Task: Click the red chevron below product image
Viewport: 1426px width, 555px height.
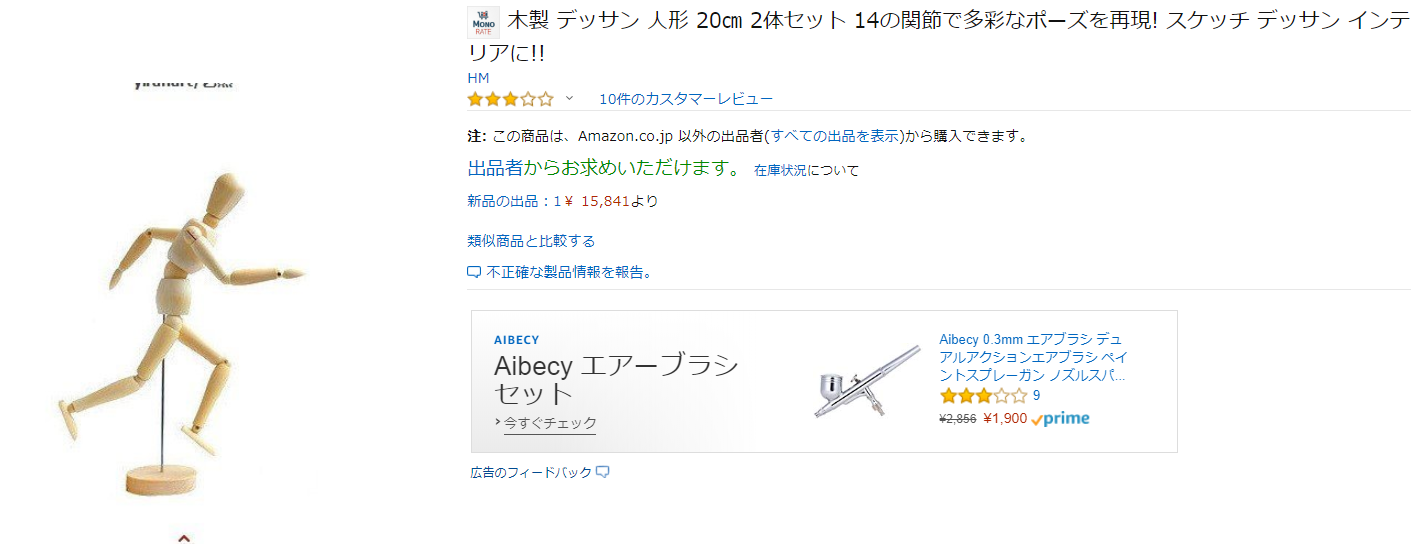Action: pyautogui.click(x=184, y=538)
